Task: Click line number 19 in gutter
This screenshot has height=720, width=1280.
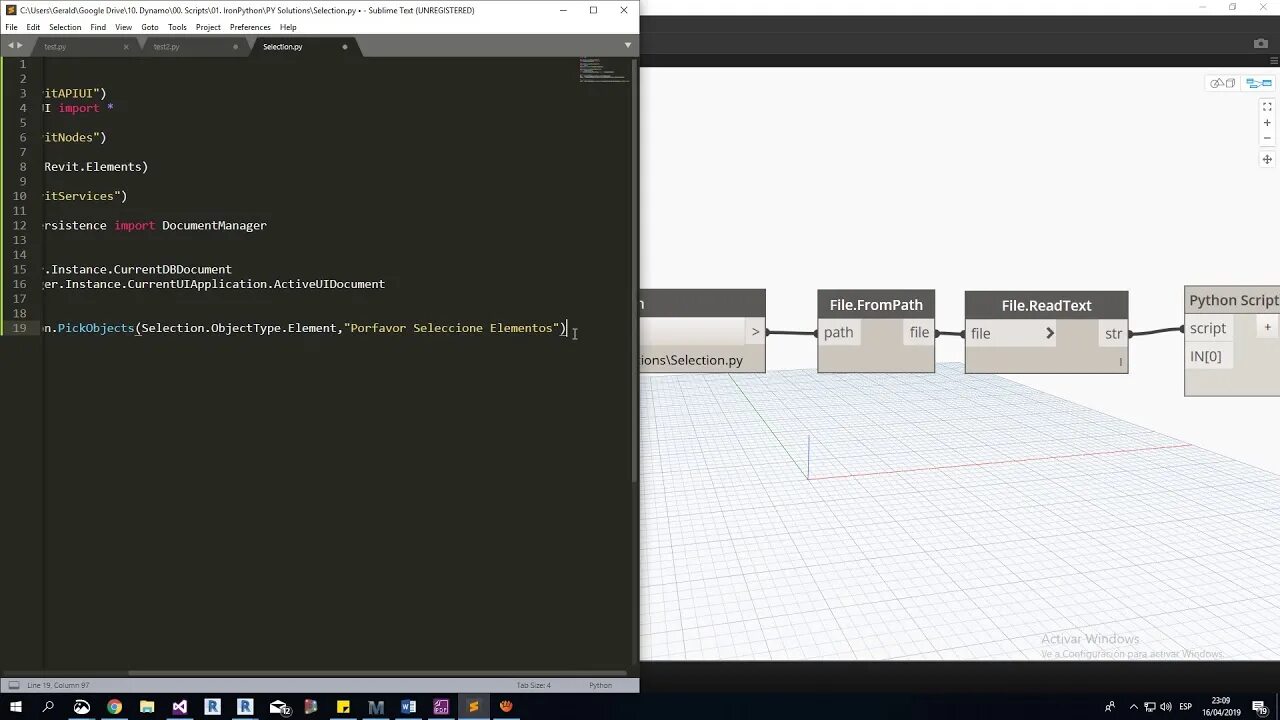Action: [20, 328]
